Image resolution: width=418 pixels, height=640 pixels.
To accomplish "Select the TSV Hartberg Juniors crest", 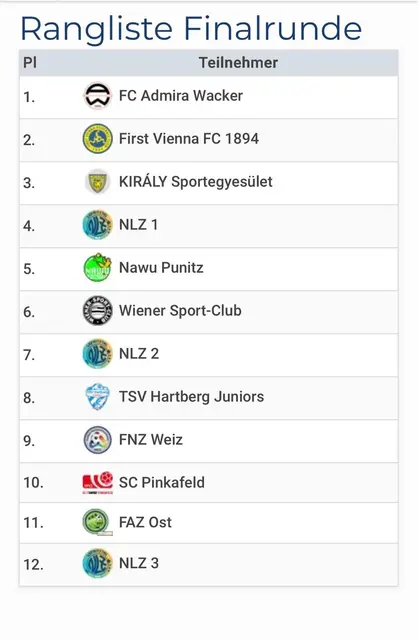I will (x=97, y=397).
